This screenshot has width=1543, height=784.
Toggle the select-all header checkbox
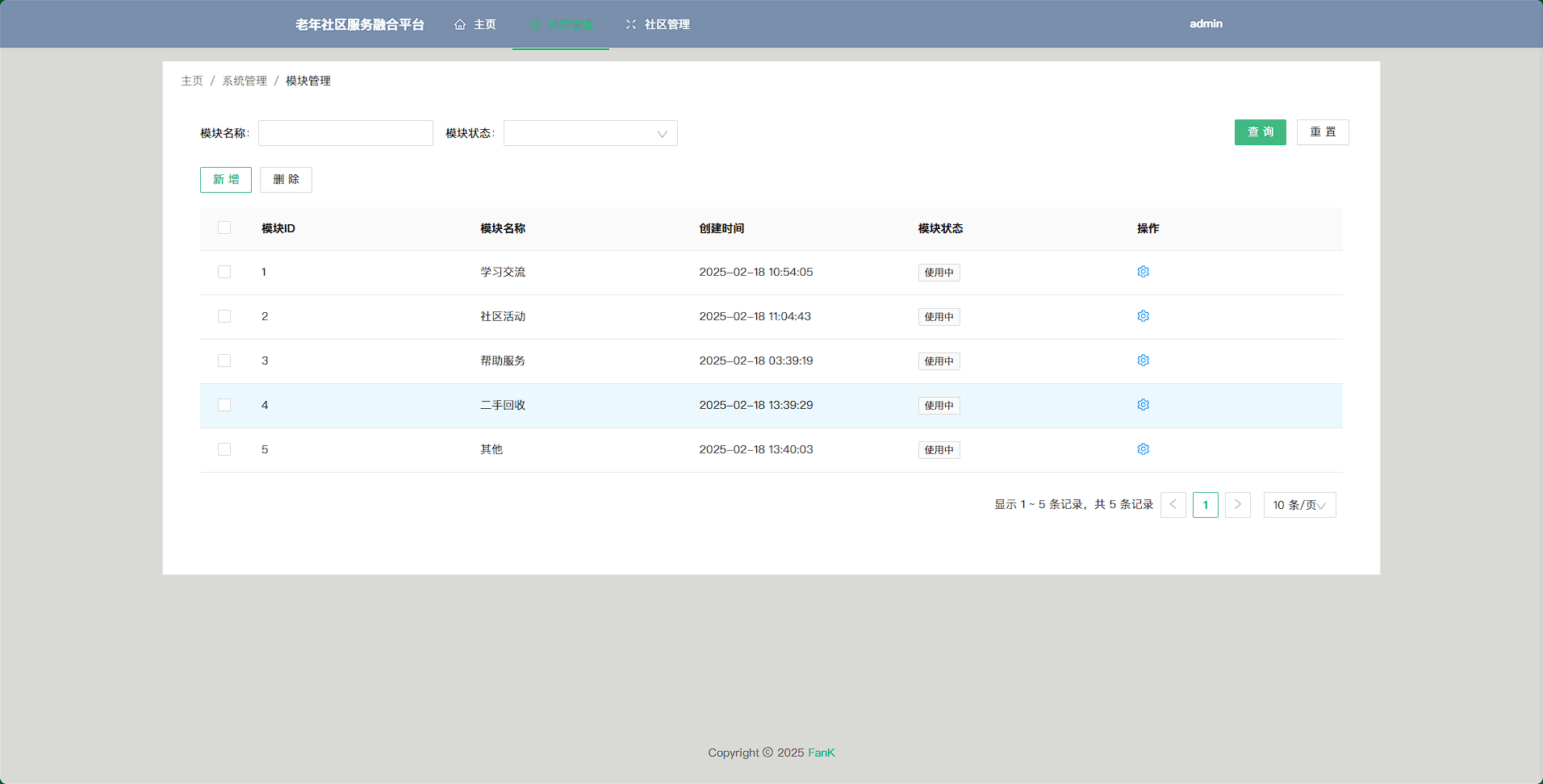pyautogui.click(x=224, y=227)
